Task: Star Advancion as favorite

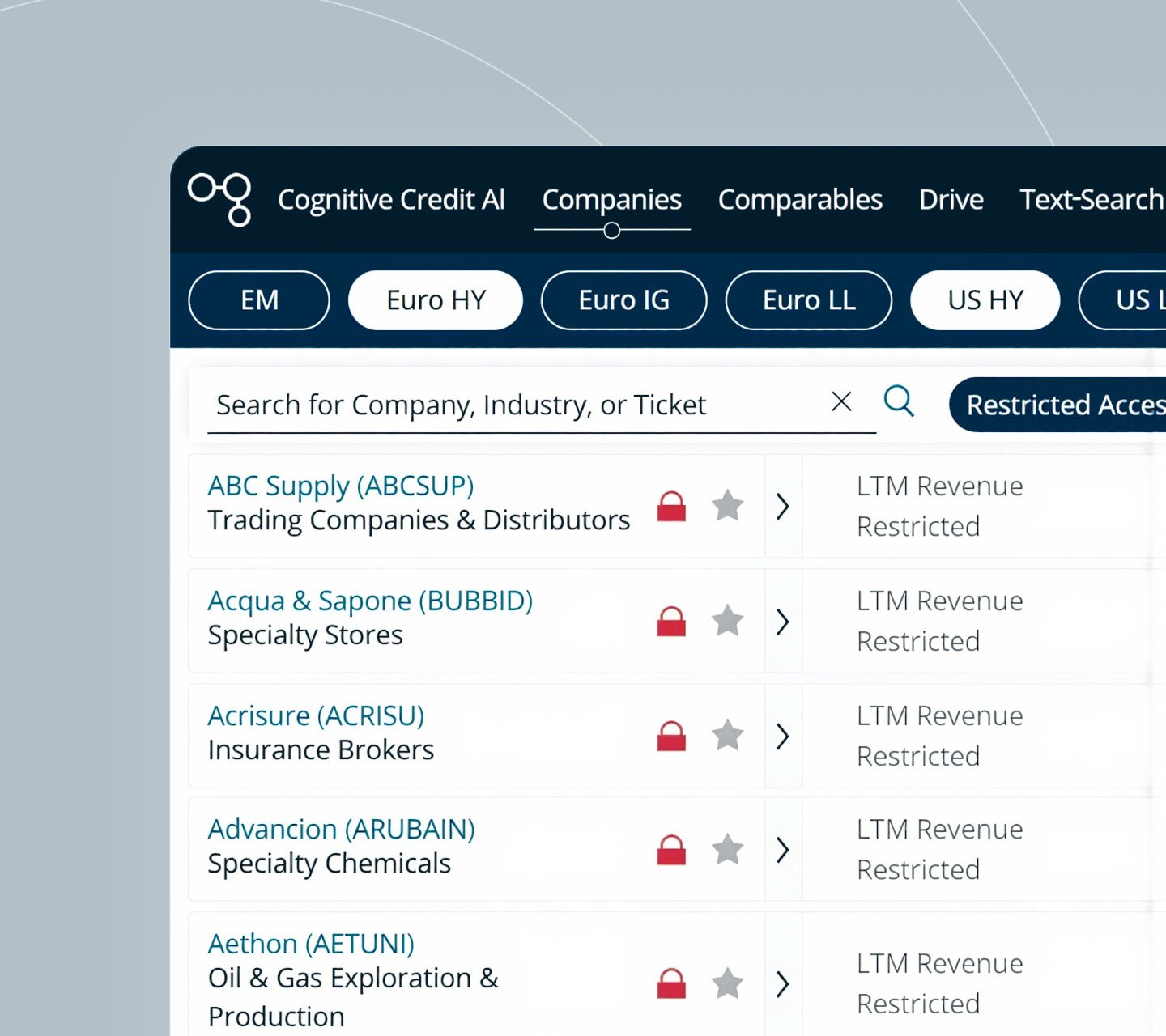Action: (x=727, y=848)
